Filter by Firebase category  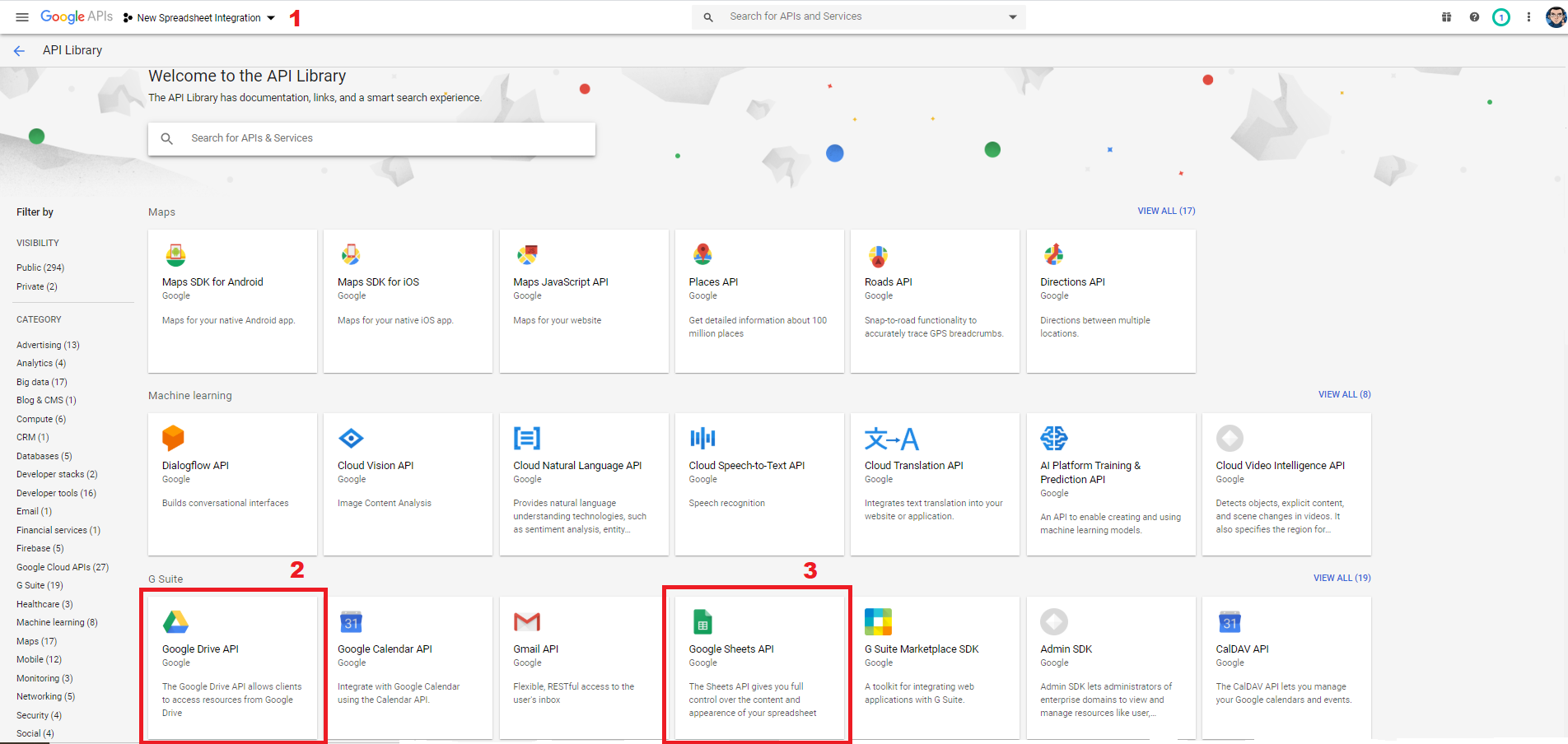40,548
